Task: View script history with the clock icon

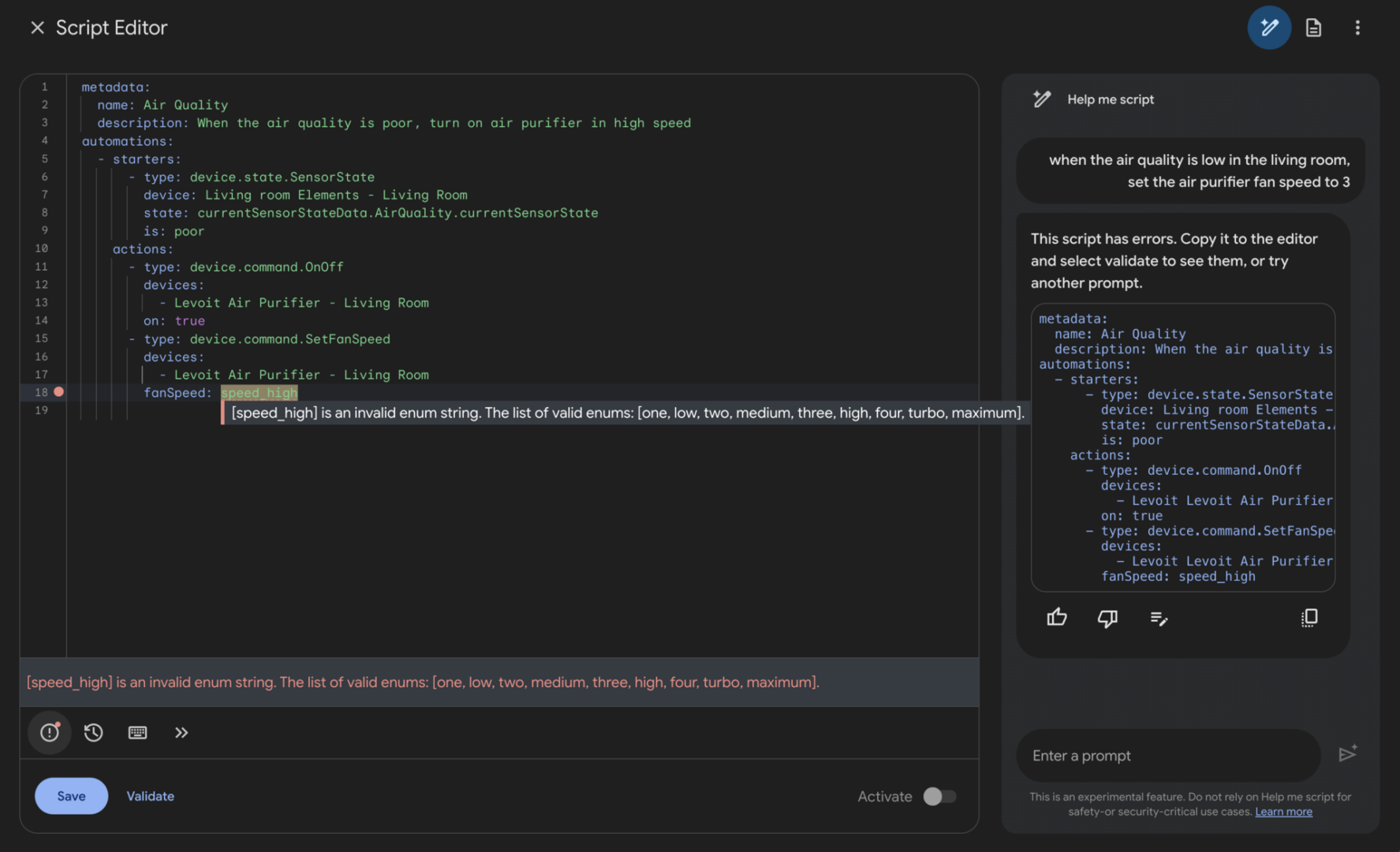Action: coord(93,732)
